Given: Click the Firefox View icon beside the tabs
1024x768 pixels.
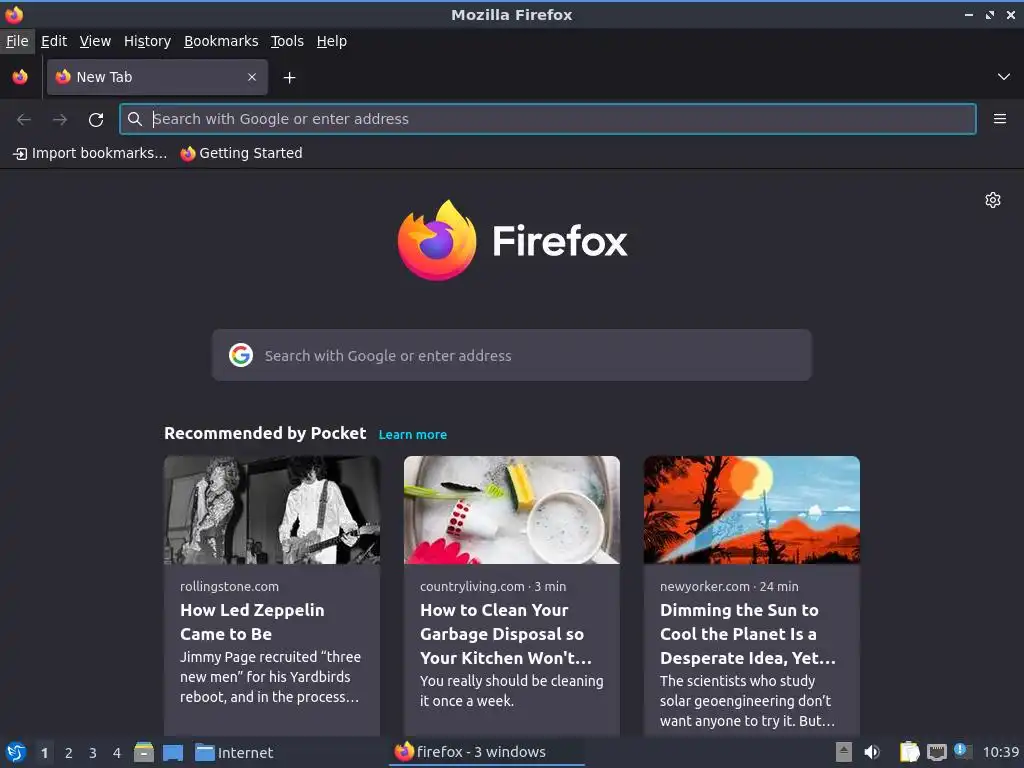Looking at the screenshot, I should point(20,77).
